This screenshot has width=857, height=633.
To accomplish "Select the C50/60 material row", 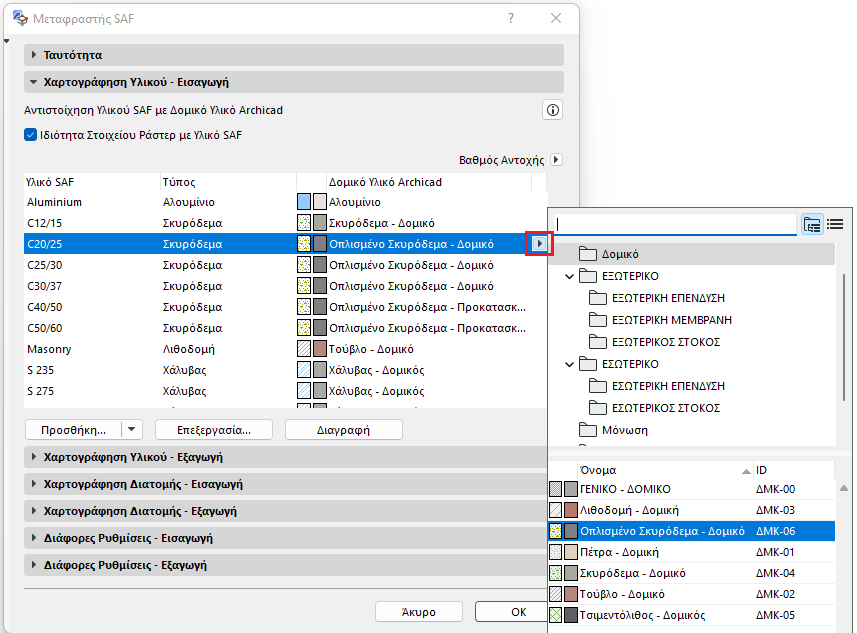I will point(285,328).
